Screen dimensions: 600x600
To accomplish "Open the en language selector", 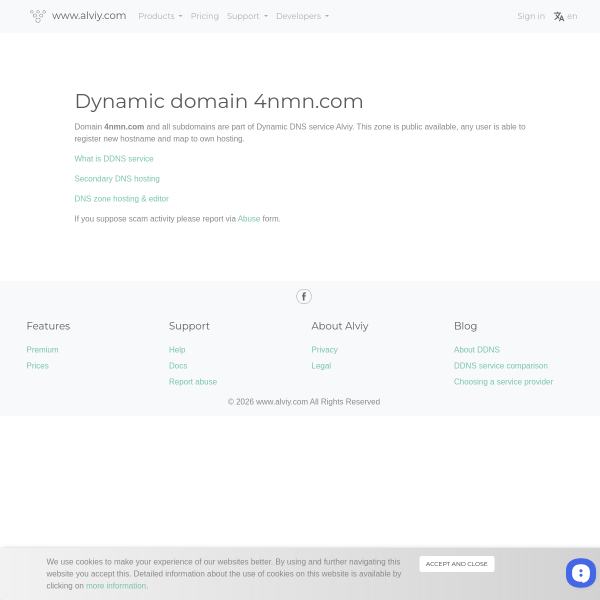I will point(572,16).
